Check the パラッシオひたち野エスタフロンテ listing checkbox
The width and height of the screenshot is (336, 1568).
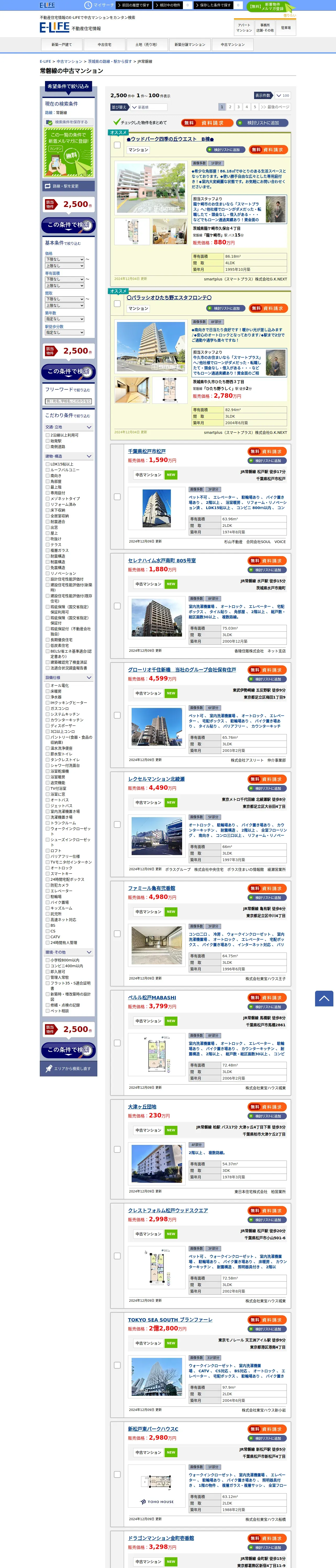pos(117,304)
